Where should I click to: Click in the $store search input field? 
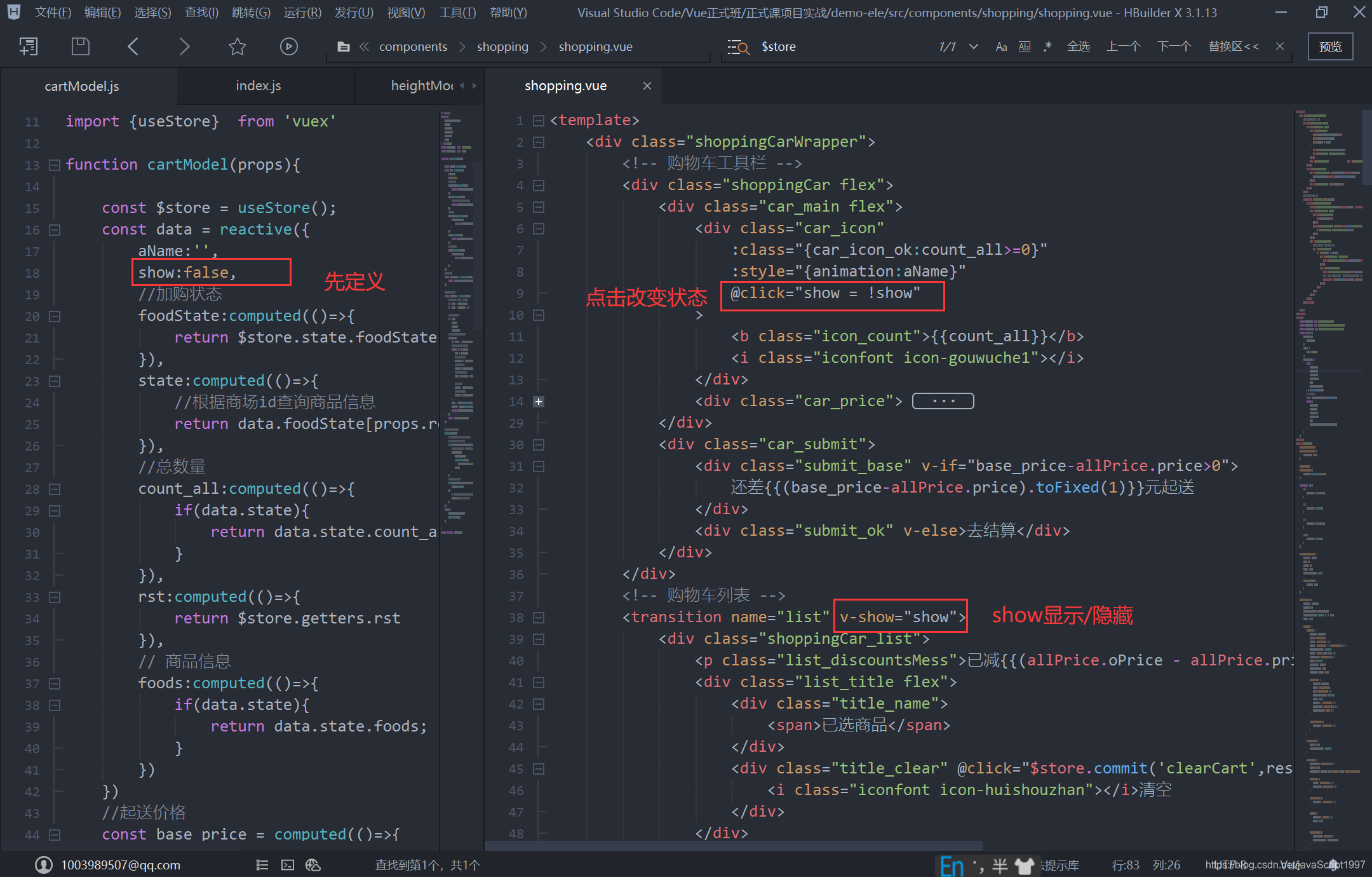pos(845,46)
